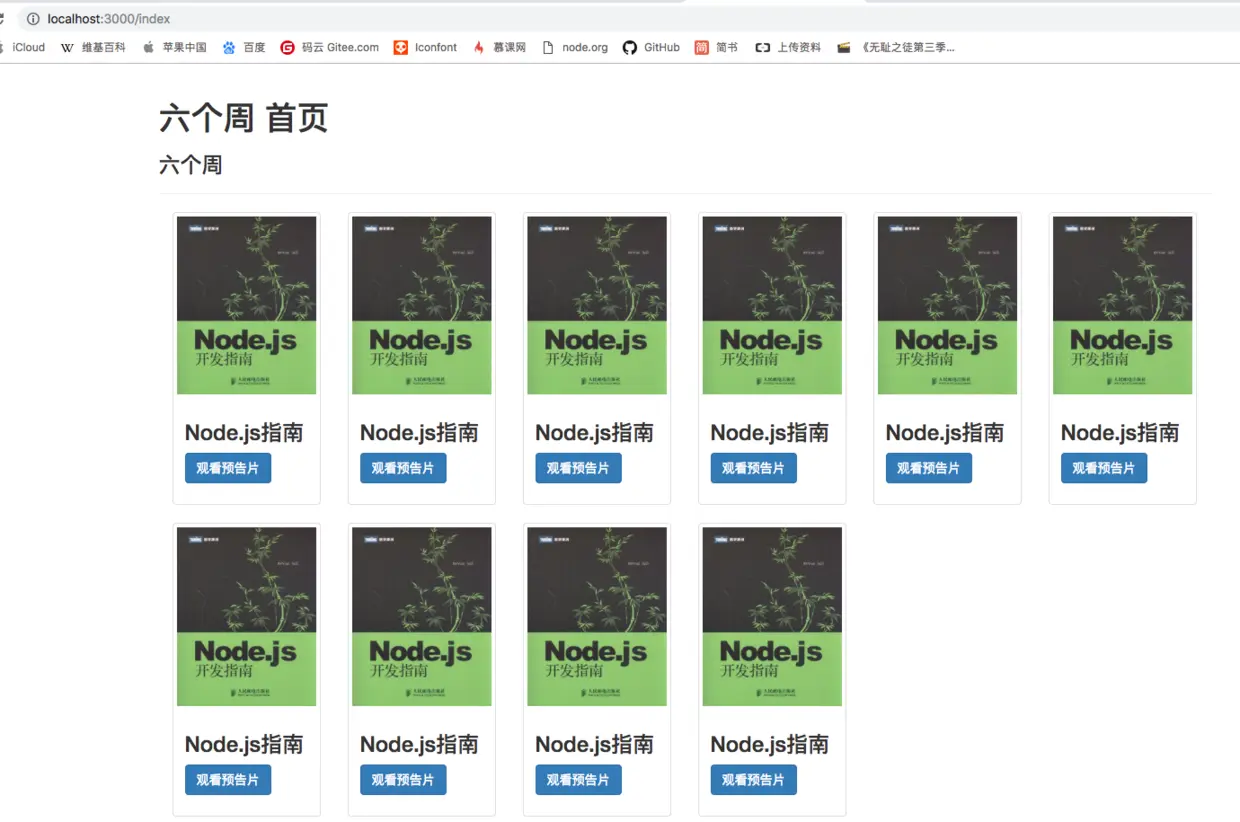This screenshot has height=822, width=1240.
Task: Open the 《无耻之徒第三季 bookmark
Action: click(x=896, y=47)
